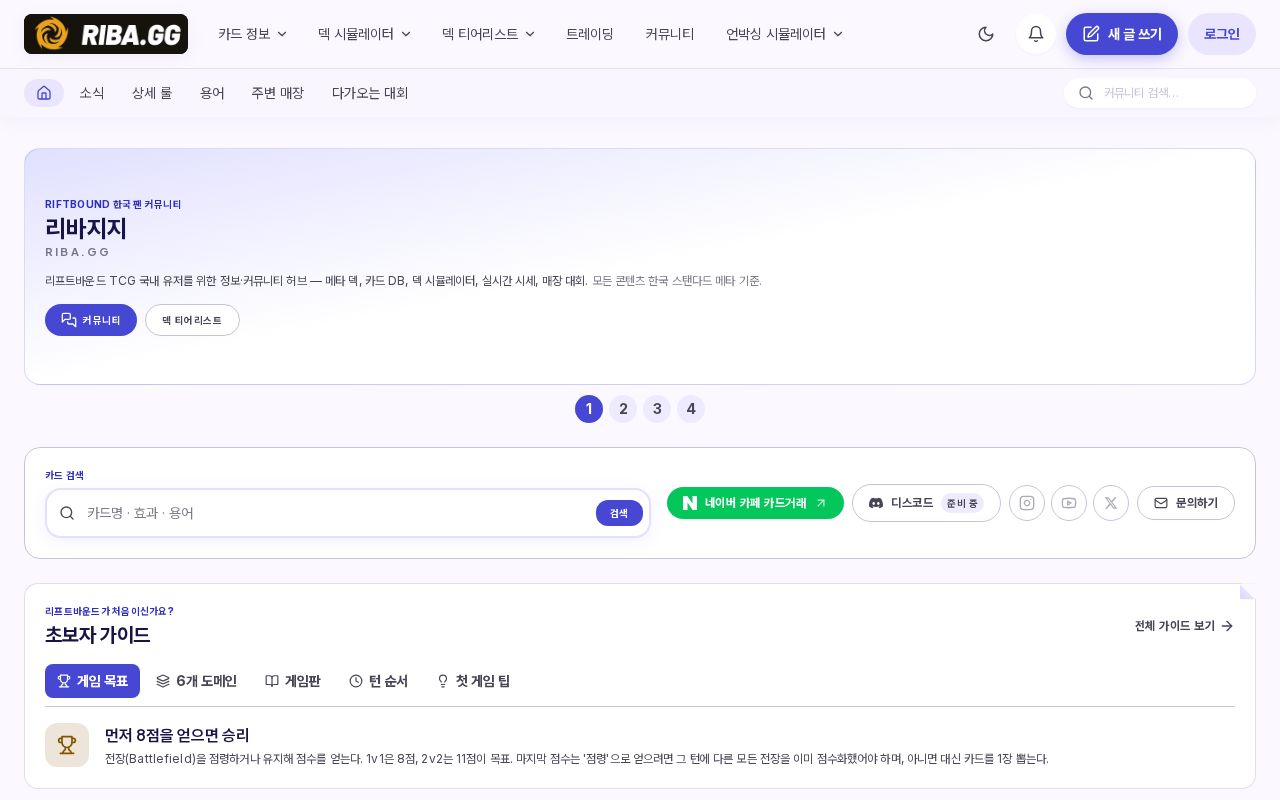
Task: Click the 먼저 8점을 얻으면 승리 heading
Action: (177, 735)
